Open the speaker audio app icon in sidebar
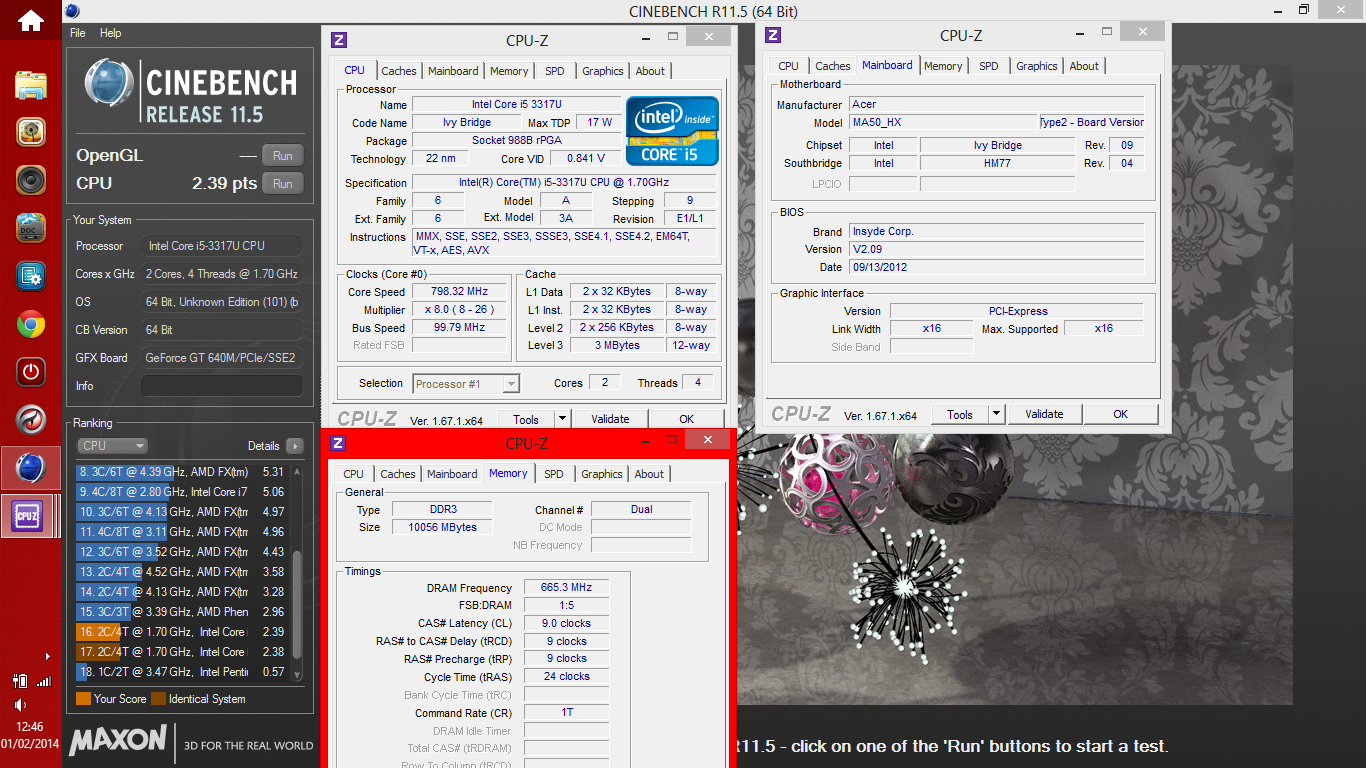Image resolution: width=1366 pixels, height=768 pixels. point(31,180)
